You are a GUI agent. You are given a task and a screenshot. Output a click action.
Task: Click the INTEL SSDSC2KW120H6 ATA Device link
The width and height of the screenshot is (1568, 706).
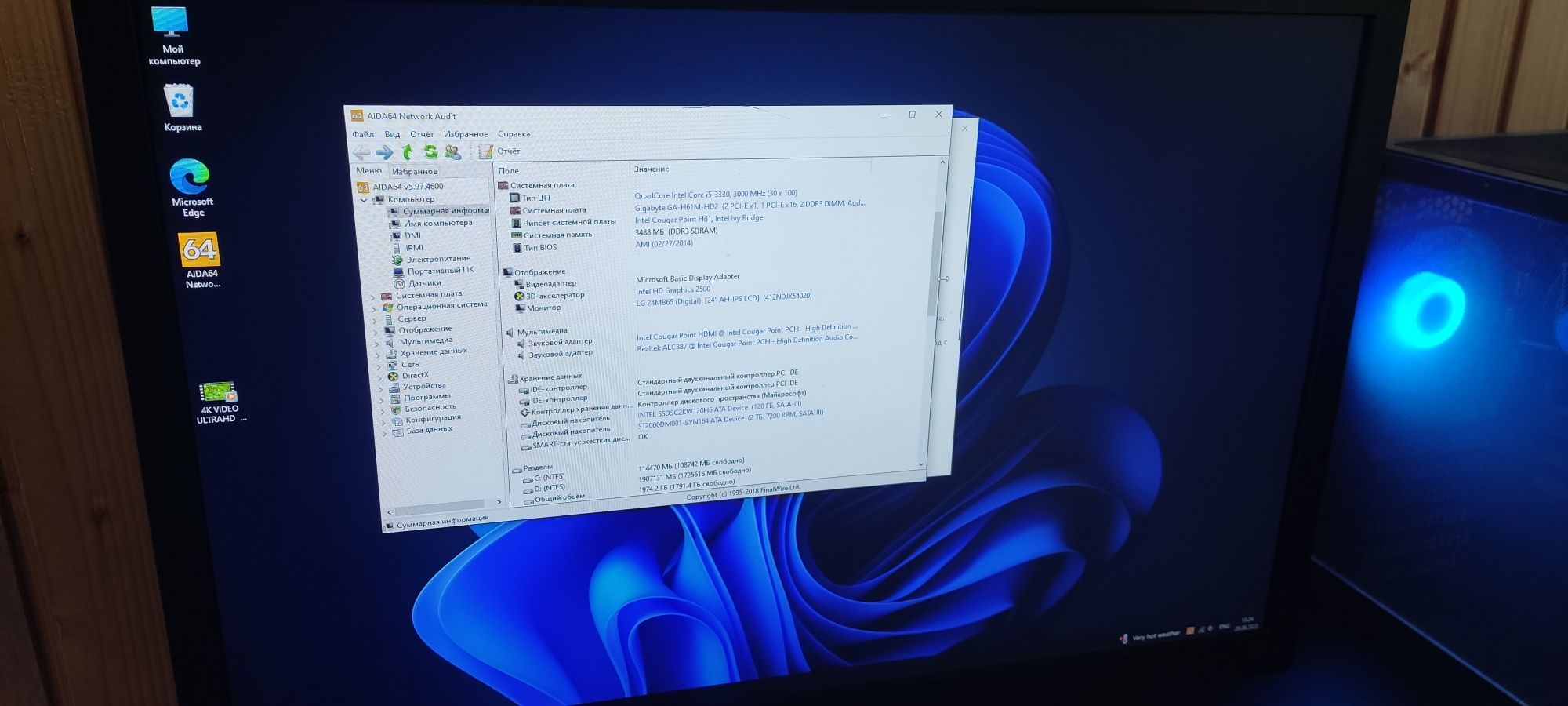[719, 409]
